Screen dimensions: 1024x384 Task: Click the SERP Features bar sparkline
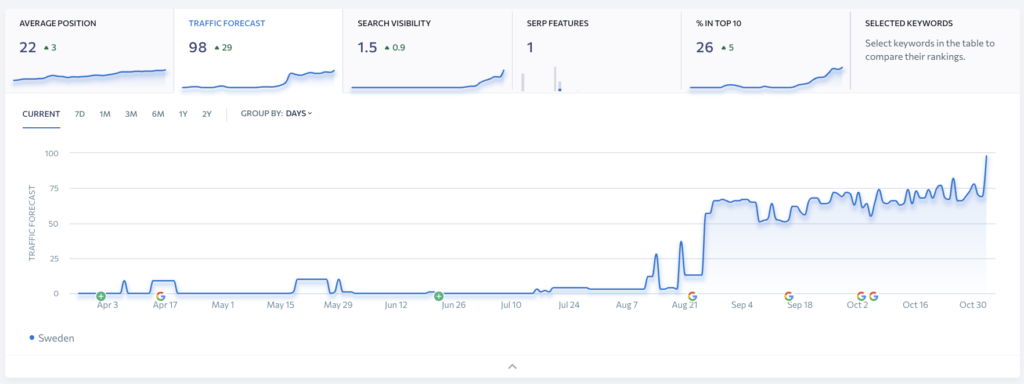(x=541, y=78)
